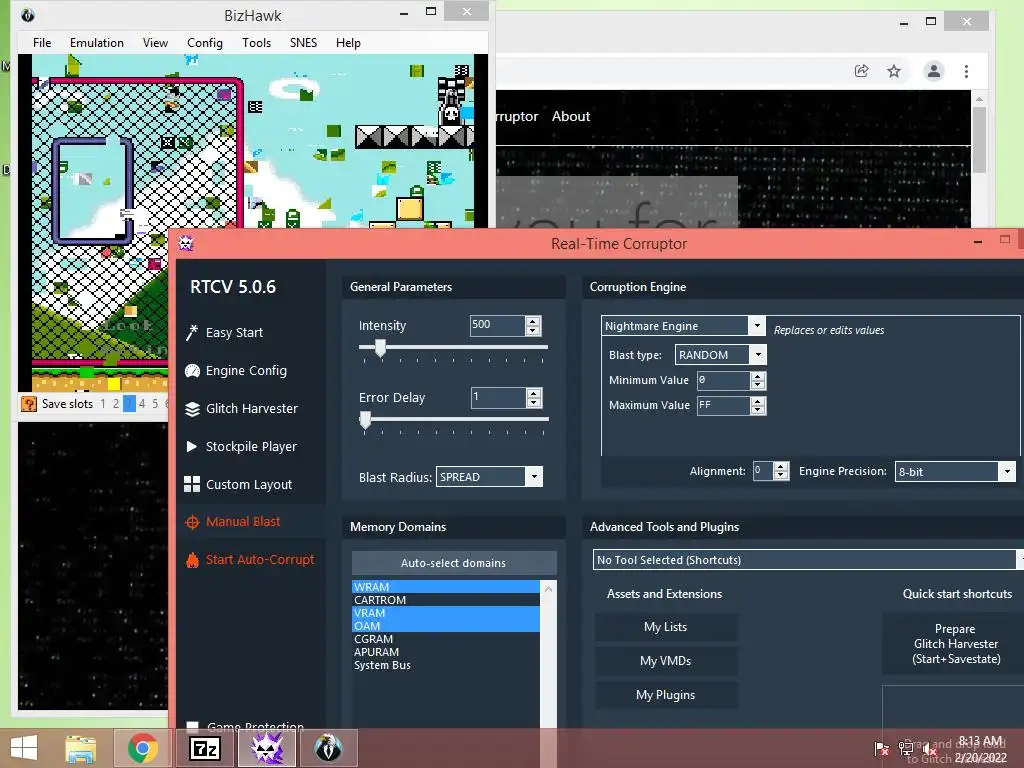This screenshot has height=768, width=1024.
Task: Click the system tray volume icon
Action: point(930,750)
